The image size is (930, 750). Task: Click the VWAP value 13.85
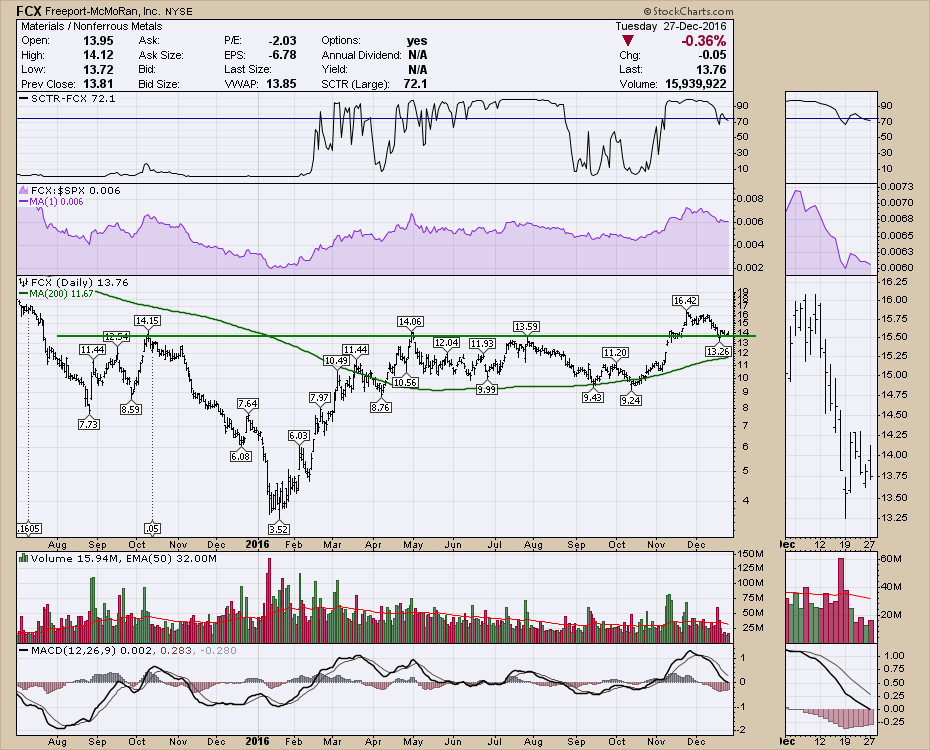(x=281, y=84)
